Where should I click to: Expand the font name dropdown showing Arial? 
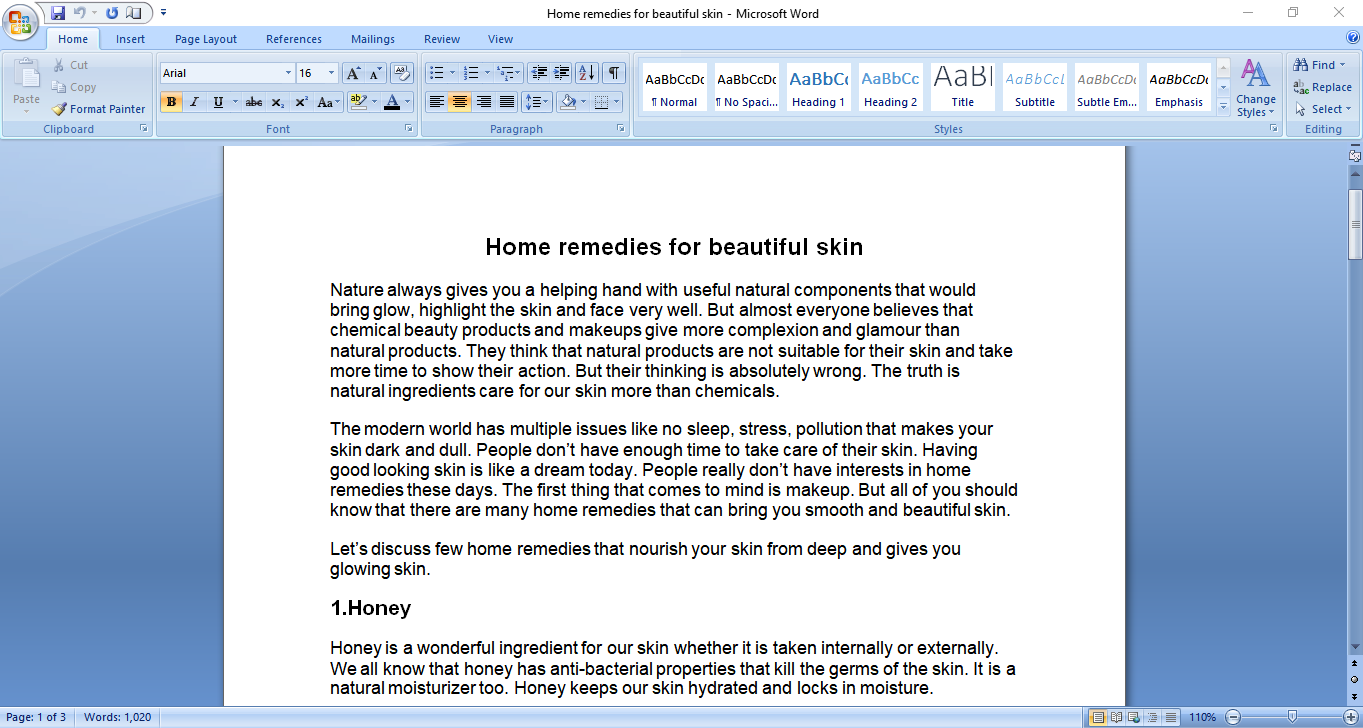point(288,73)
